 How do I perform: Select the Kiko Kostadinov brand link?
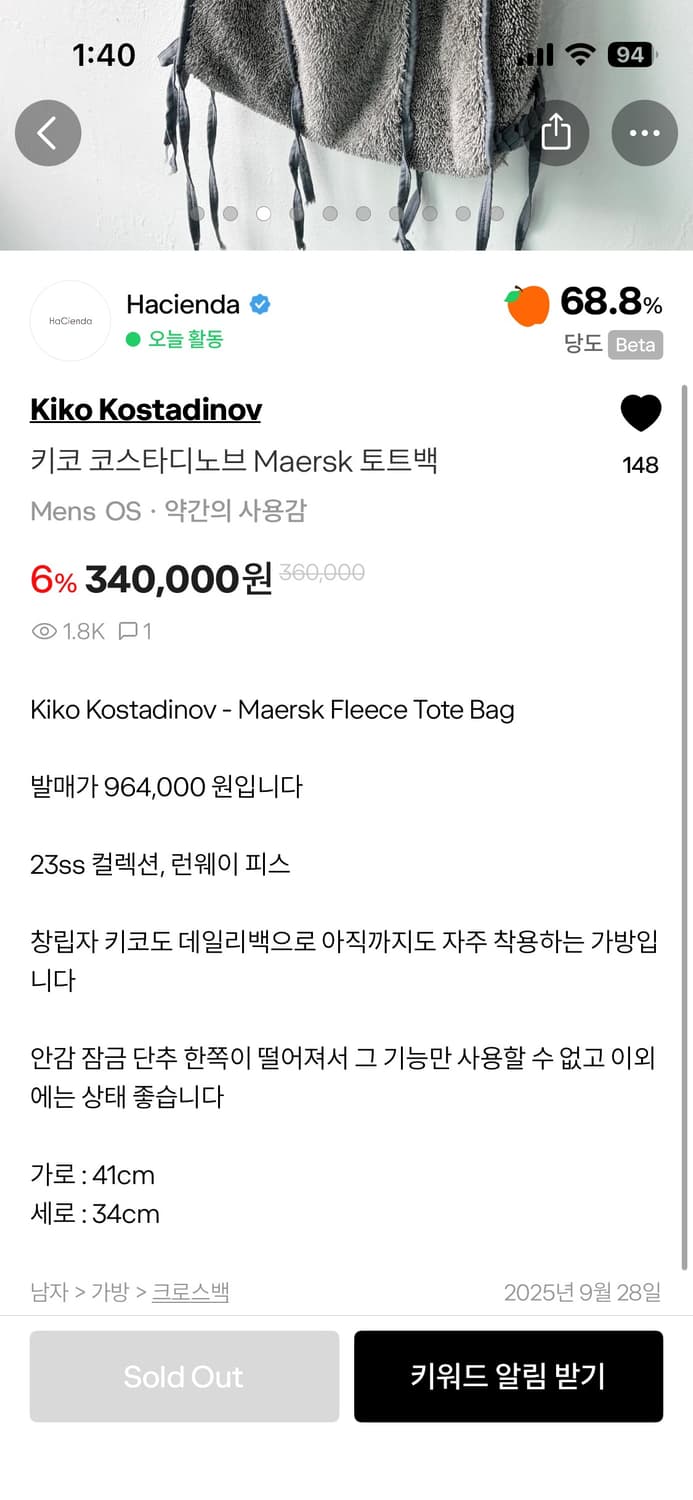(x=144, y=410)
